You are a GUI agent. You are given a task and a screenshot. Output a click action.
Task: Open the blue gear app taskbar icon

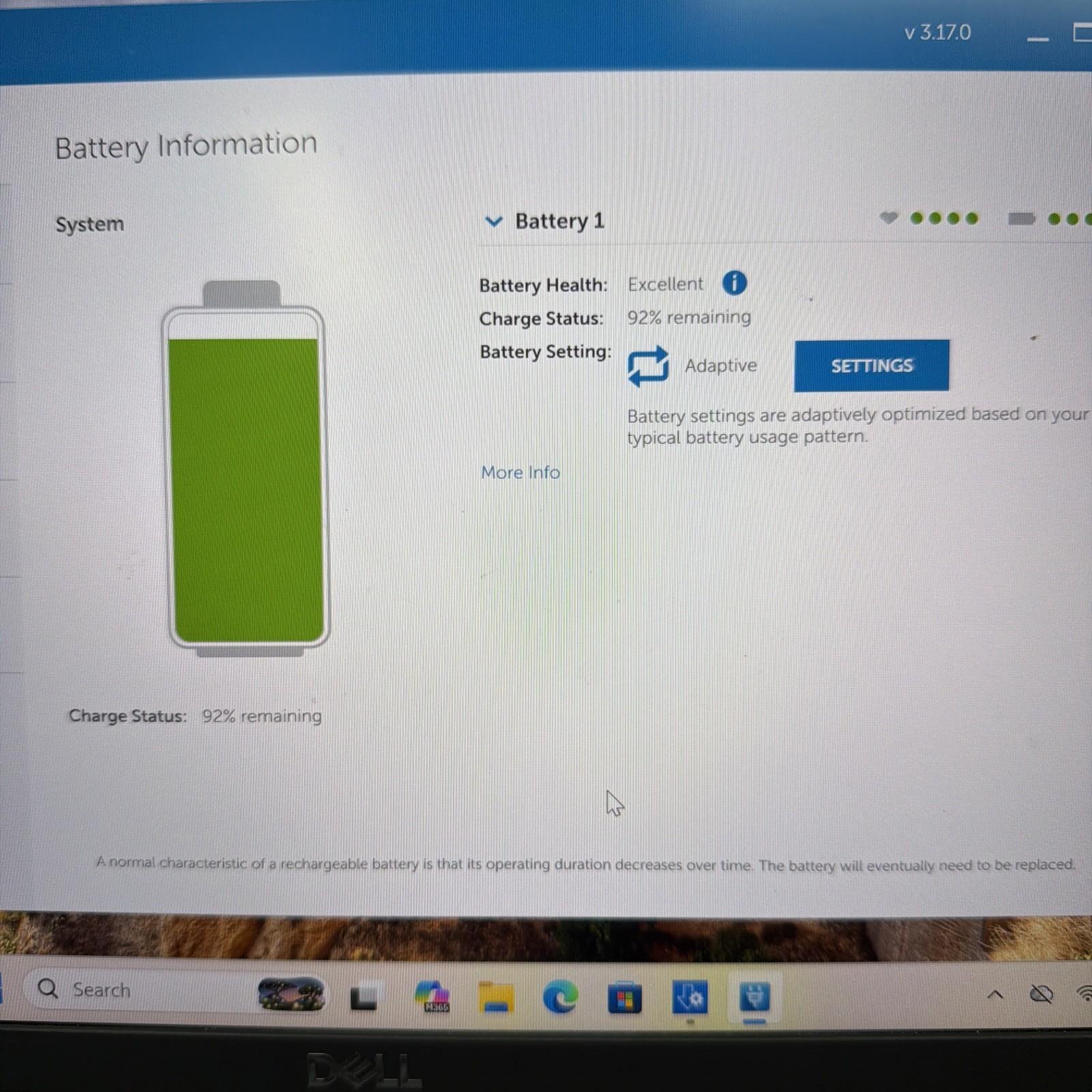689,998
